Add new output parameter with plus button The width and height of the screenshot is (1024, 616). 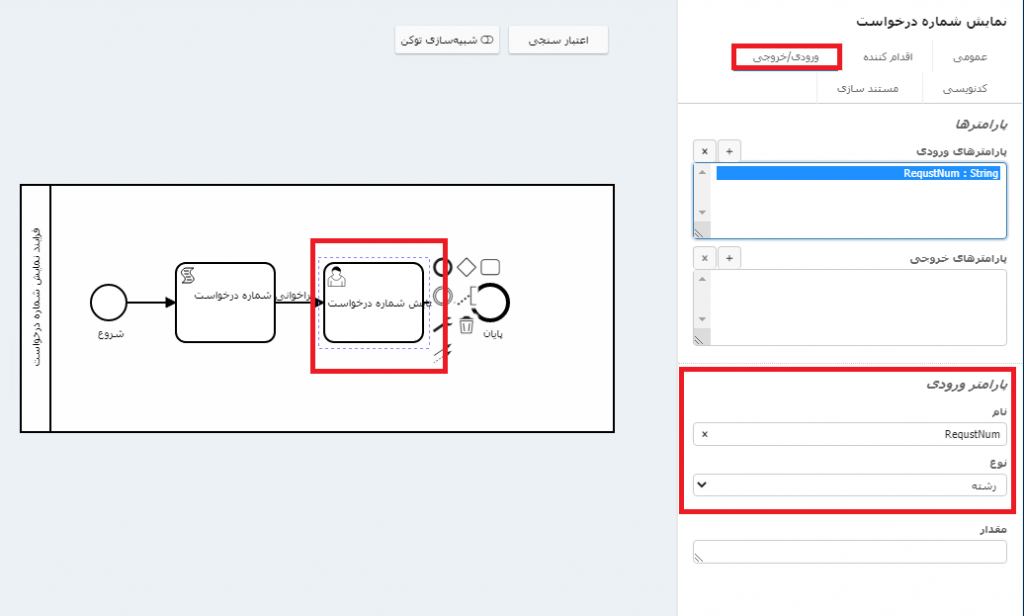tap(729, 258)
